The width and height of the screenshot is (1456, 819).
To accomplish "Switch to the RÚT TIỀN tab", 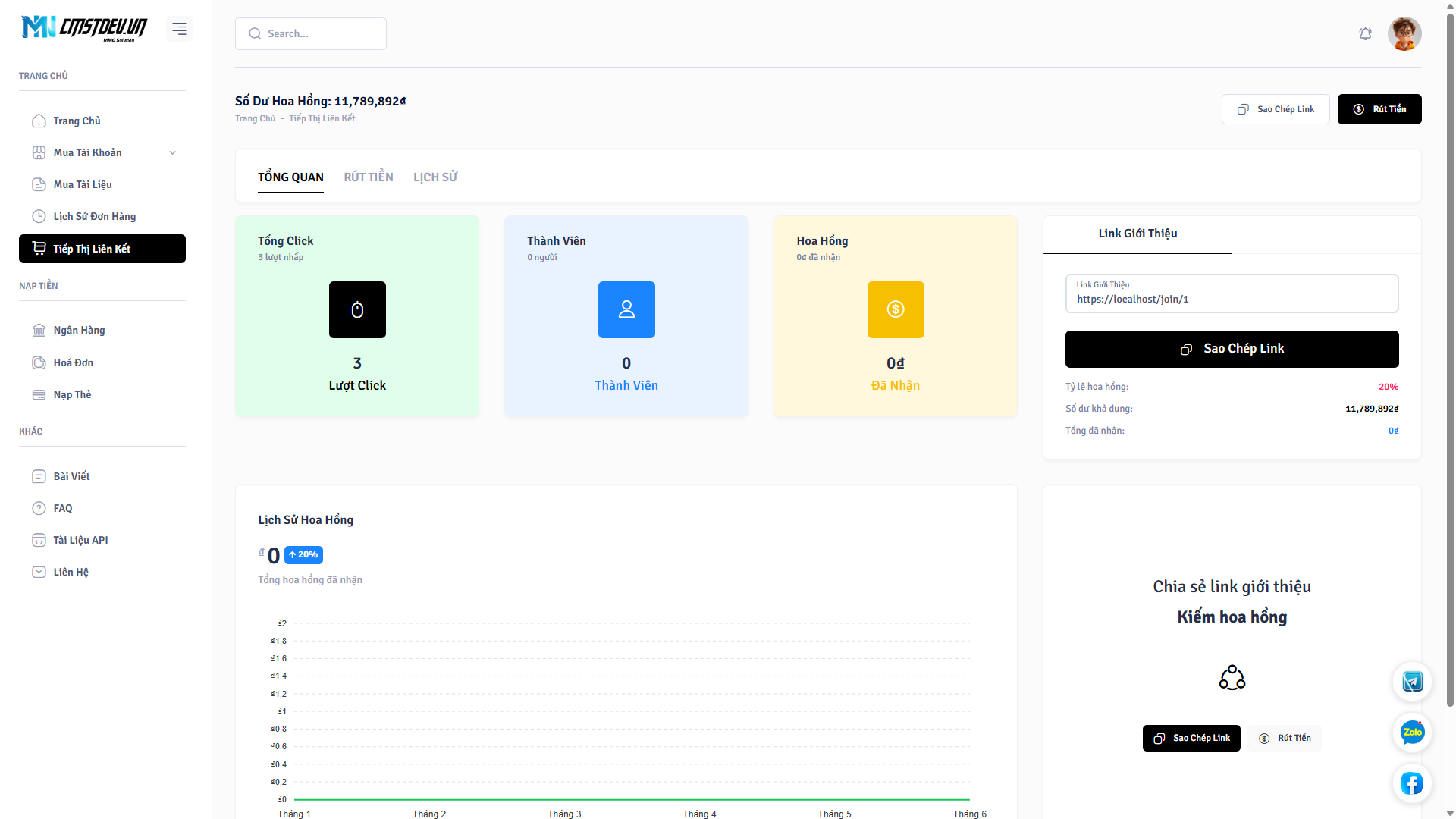I will coord(369,177).
